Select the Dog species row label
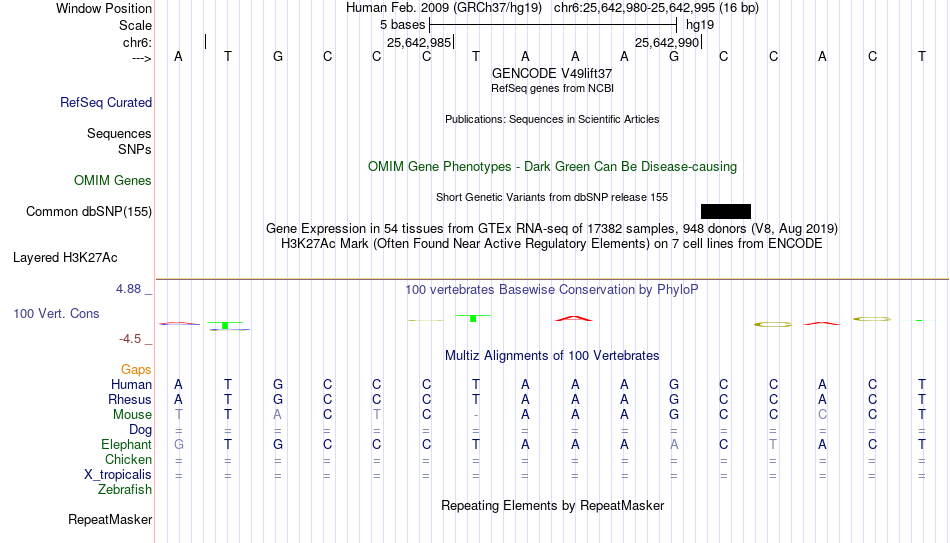Image resolution: width=950 pixels, height=543 pixels. tap(141, 430)
